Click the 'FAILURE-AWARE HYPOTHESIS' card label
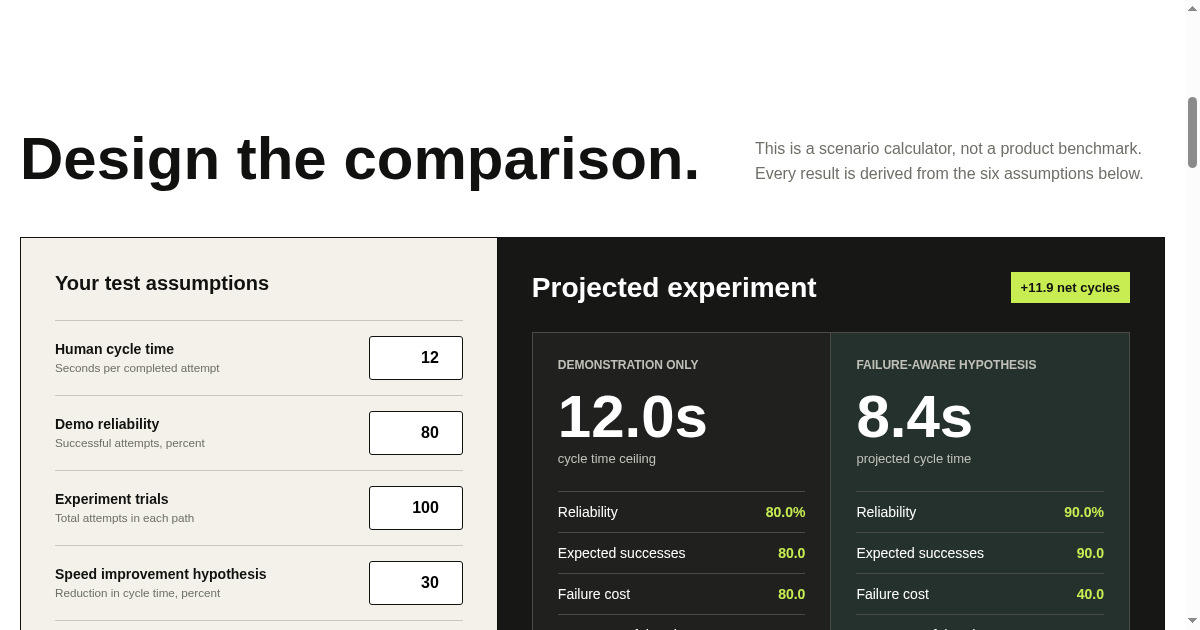The image size is (1200, 630). coord(946,365)
